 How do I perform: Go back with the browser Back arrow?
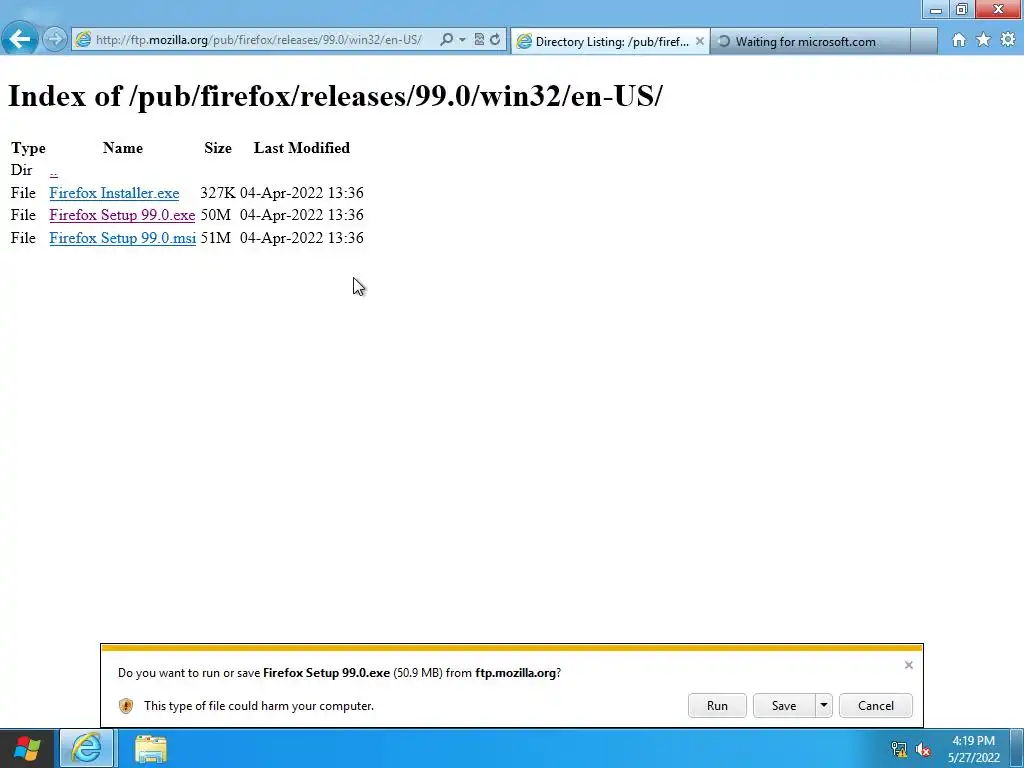point(20,39)
